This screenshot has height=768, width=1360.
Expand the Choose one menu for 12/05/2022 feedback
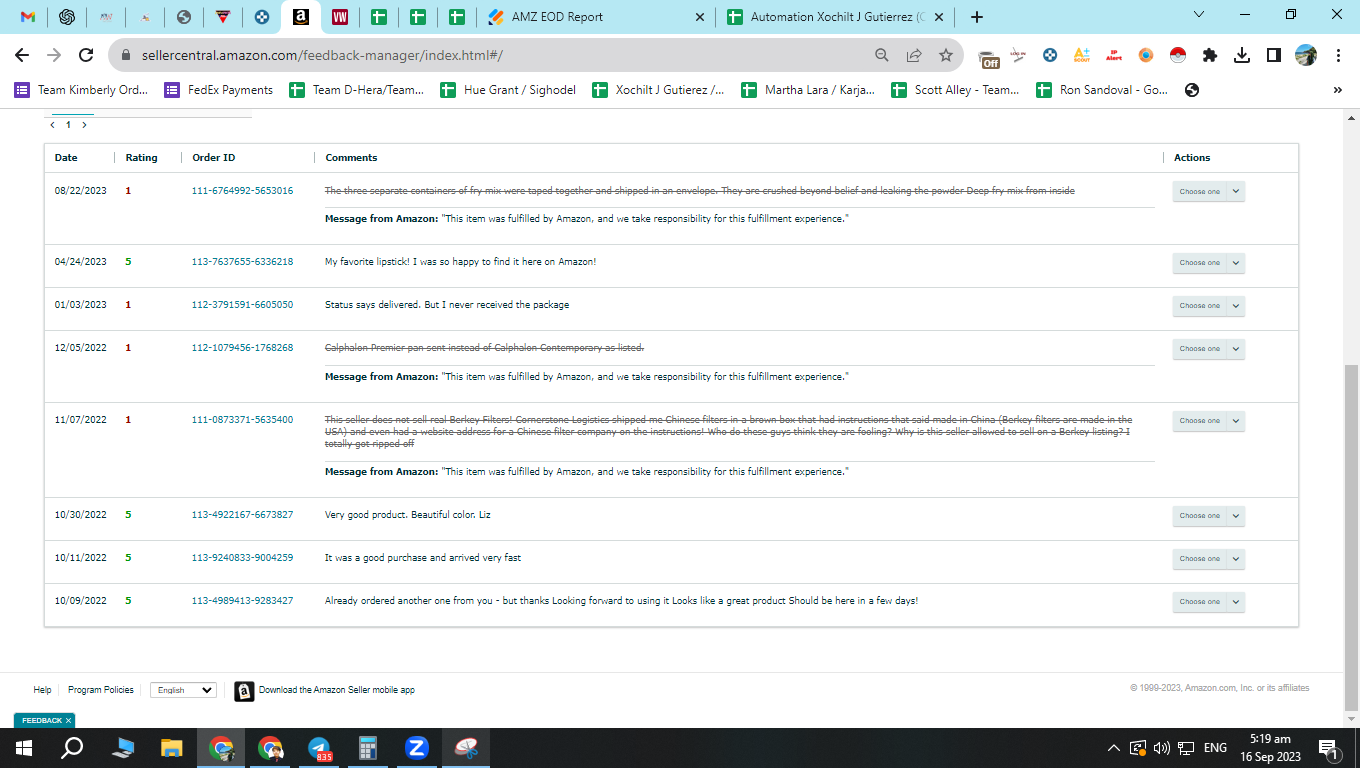1208,349
